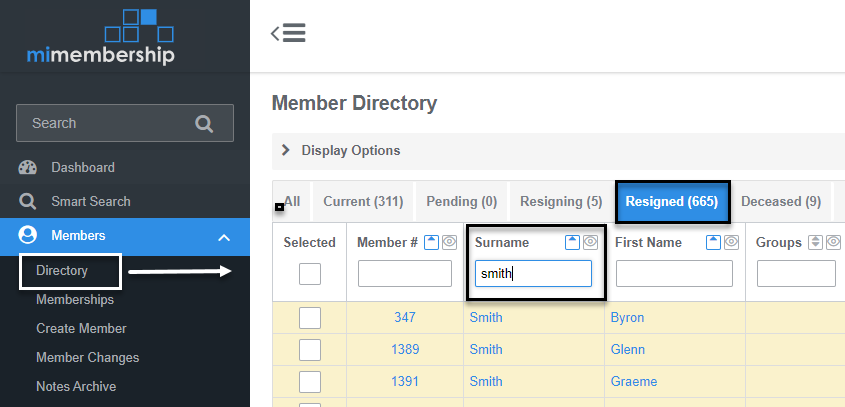Click the magnifier icon in the sidebar search box
Image resolution: width=845 pixels, height=407 pixels.
pos(204,123)
